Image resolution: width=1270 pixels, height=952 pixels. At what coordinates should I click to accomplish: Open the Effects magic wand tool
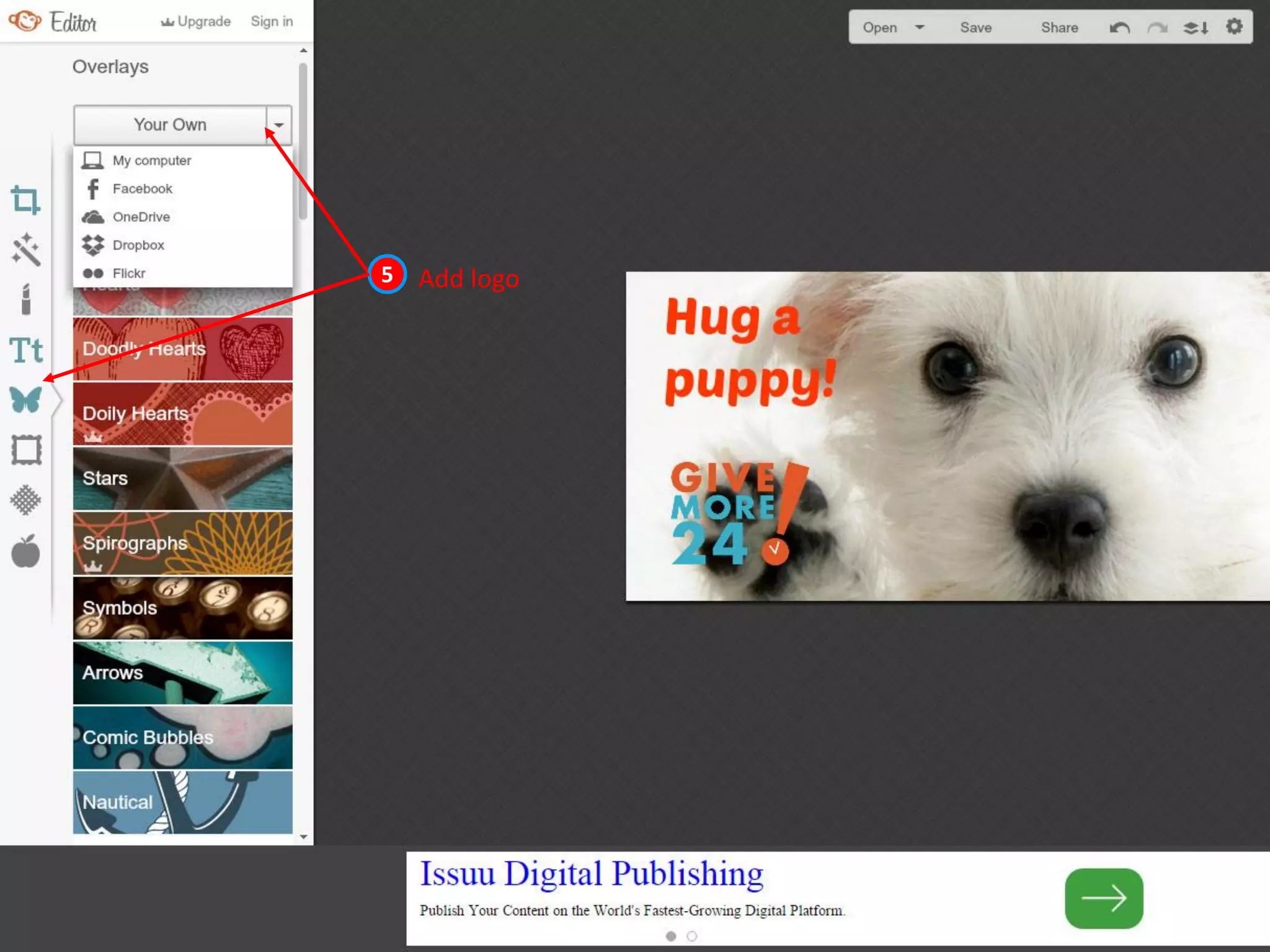pos(25,250)
